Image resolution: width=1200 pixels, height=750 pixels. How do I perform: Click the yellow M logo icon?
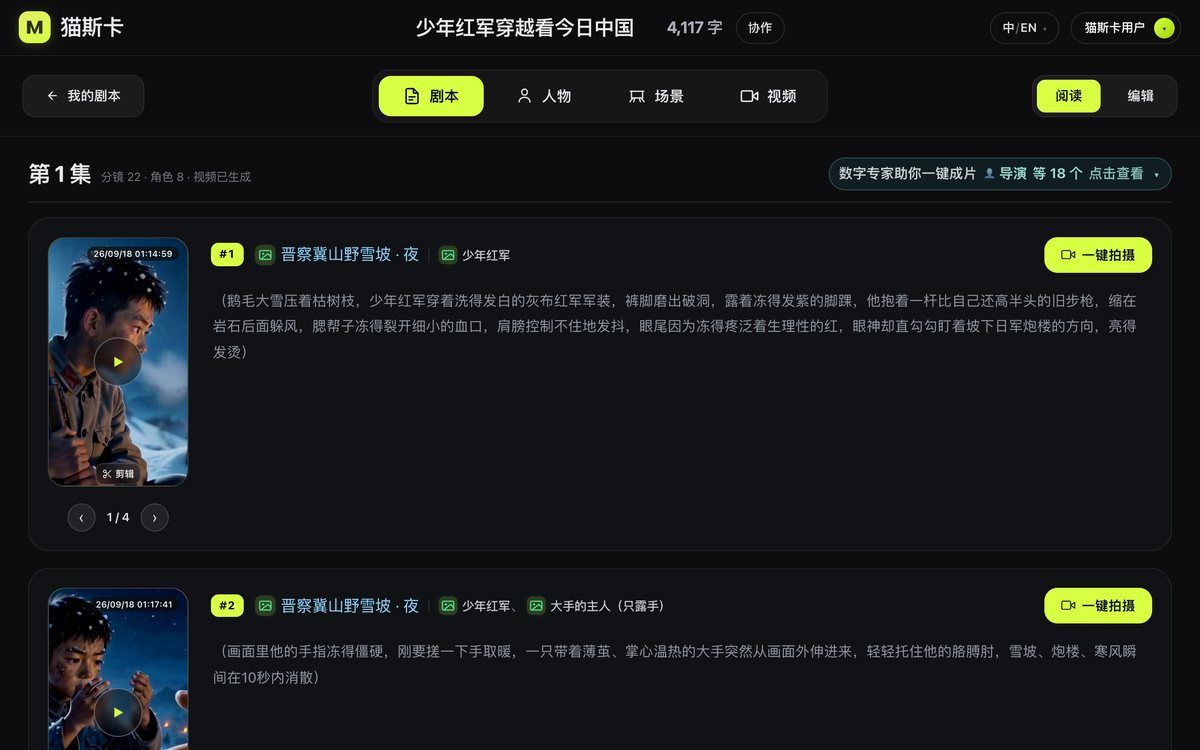[34, 28]
